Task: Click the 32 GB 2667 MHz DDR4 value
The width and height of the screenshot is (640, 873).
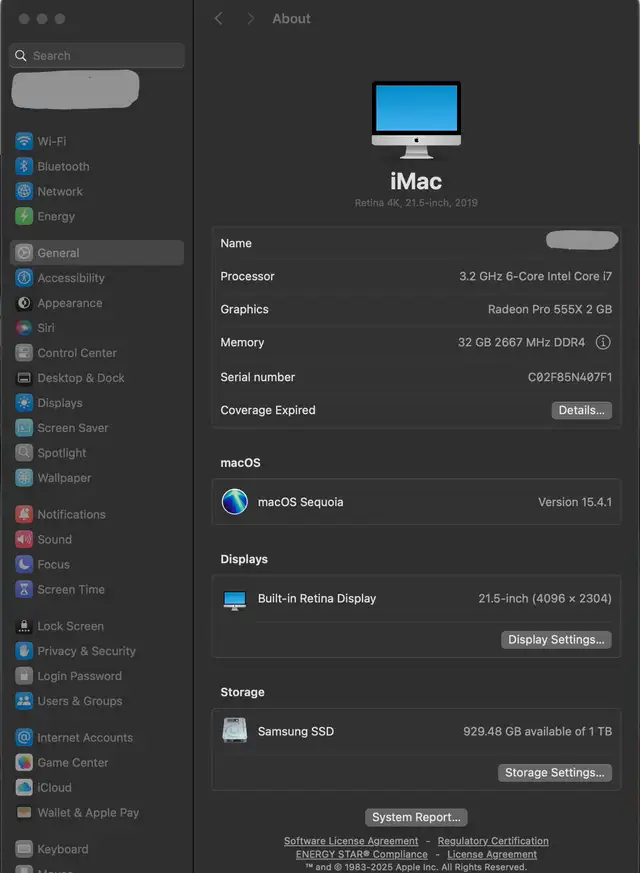Action: (x=521, y=342)
